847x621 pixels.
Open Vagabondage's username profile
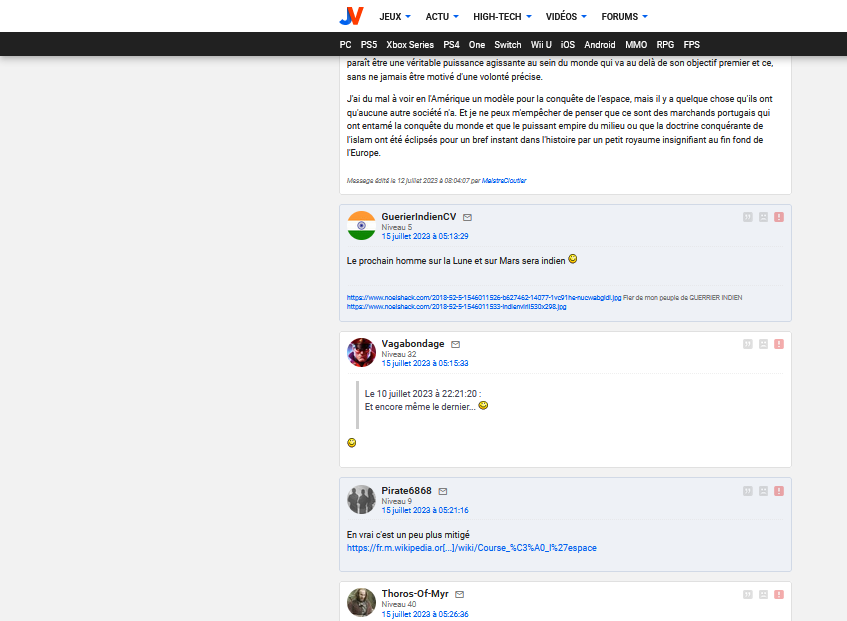pos(413,343)
